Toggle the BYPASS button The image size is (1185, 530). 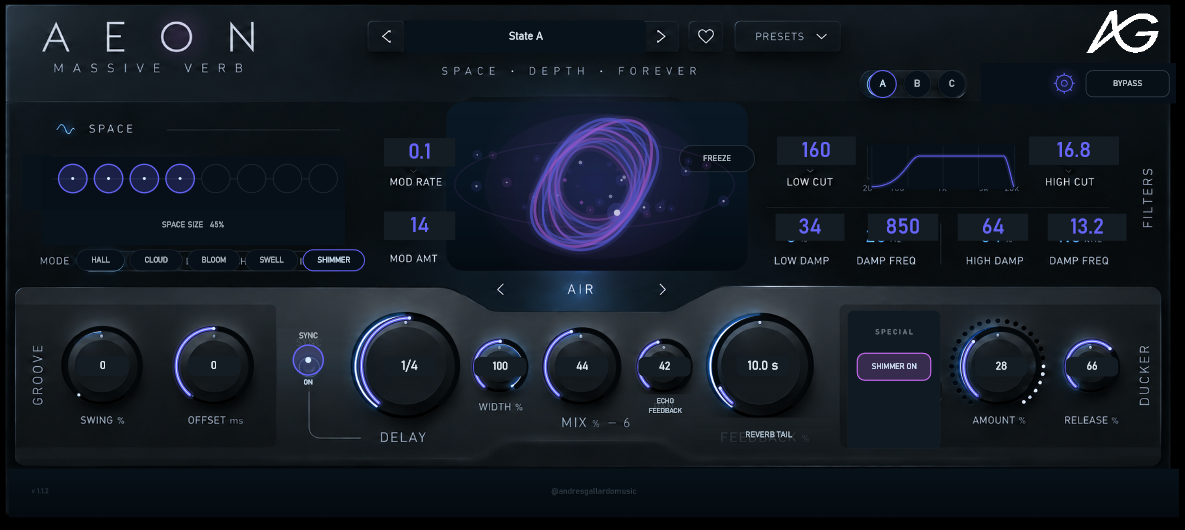pos(1127,83)
